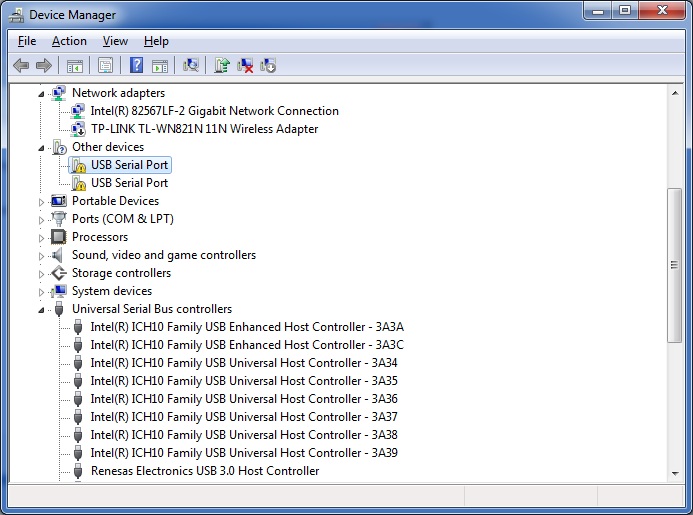
Task: Click the Renesas USB 3.0 controller plug icon
Action: point(78,471)
